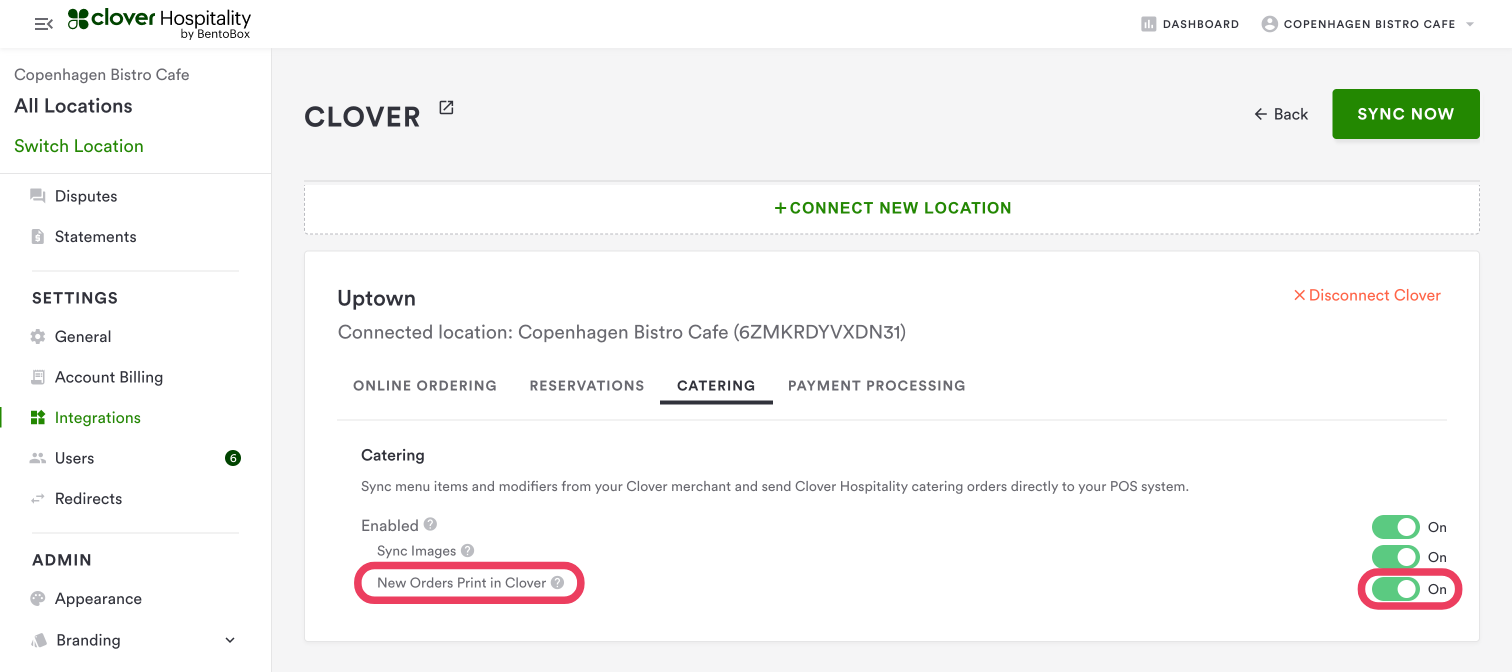Viewport: 1512px width, 672px height.
Task: Collapse sidebar with the menu icon
Action: click(43, 24)
